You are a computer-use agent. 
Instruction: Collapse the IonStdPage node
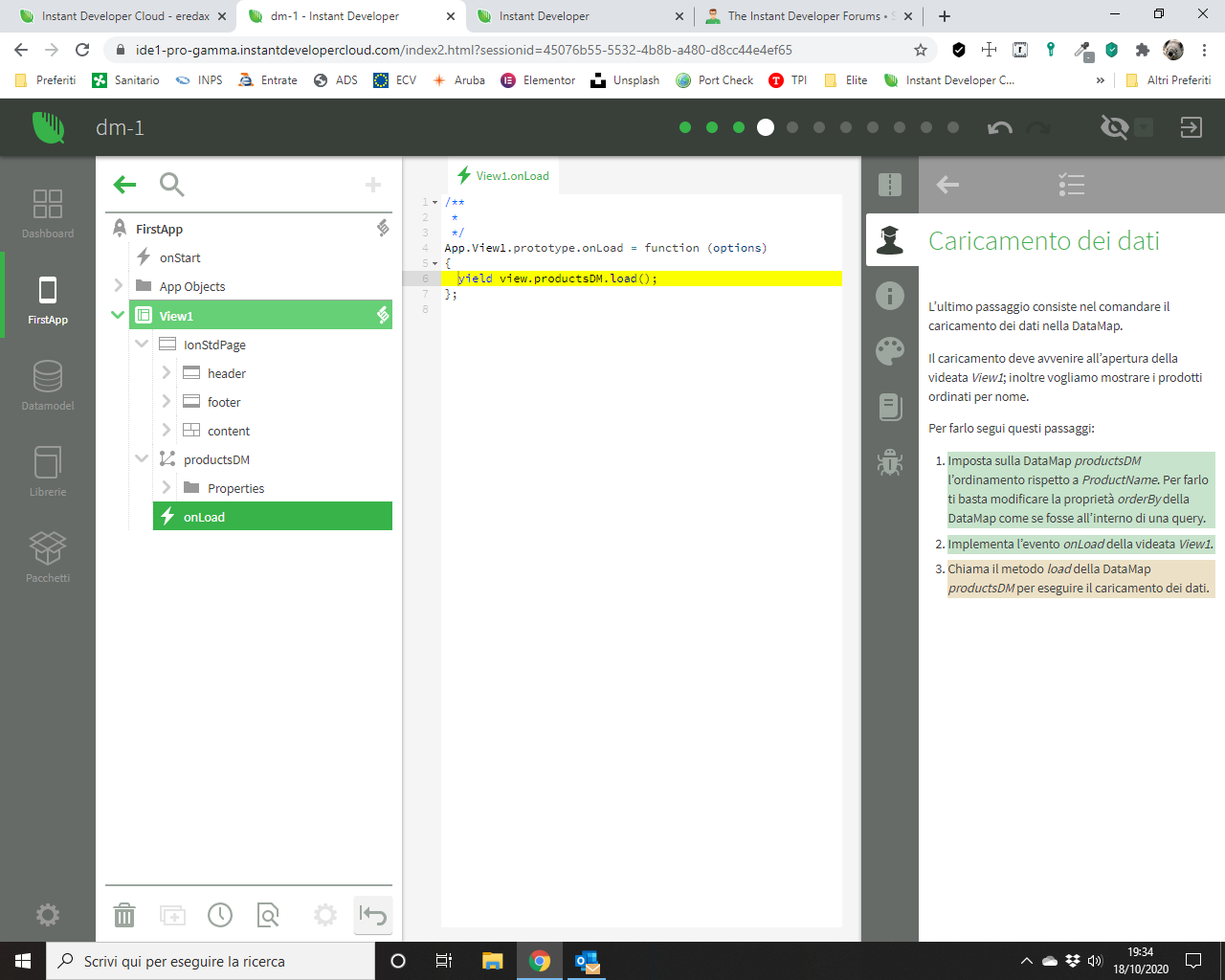pyautogui.click(x=142, y=344)
